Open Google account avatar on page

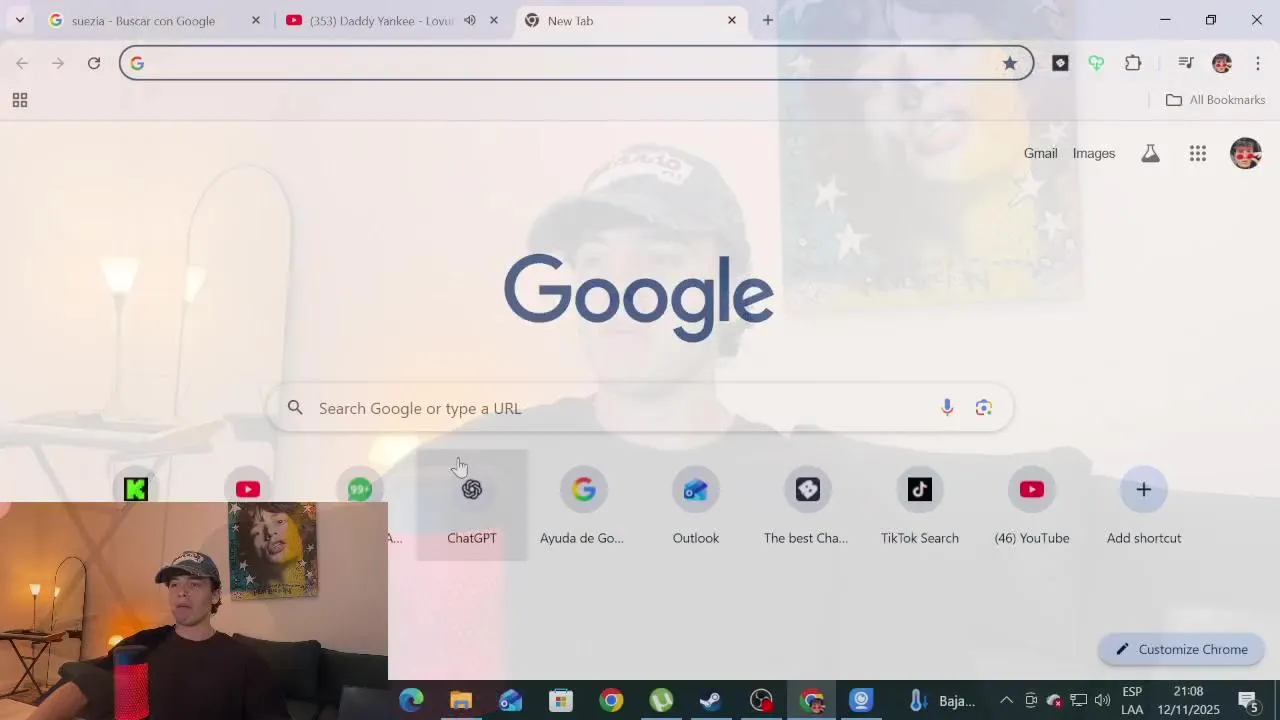coord(1246,153)
